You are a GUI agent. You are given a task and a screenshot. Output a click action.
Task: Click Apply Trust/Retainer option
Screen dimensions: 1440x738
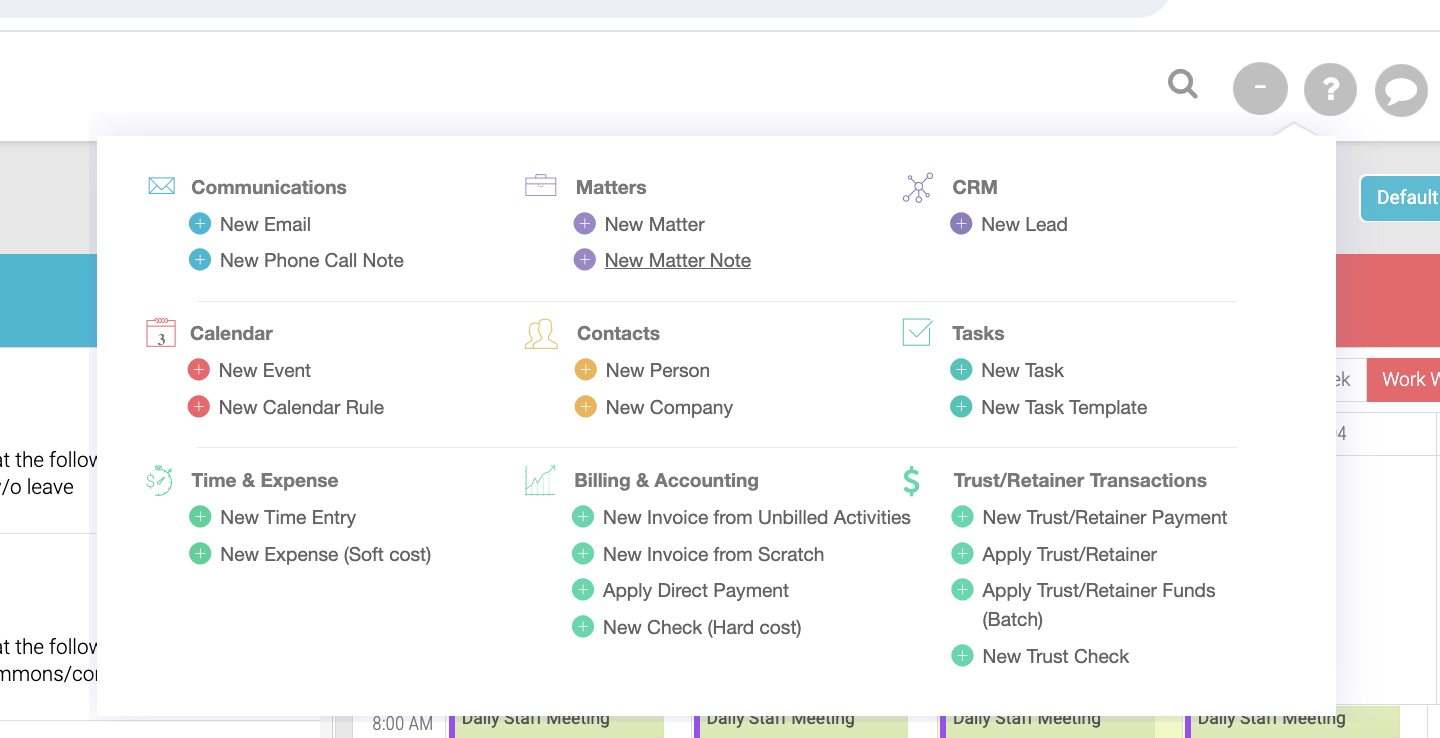(x=1070, y=554)
